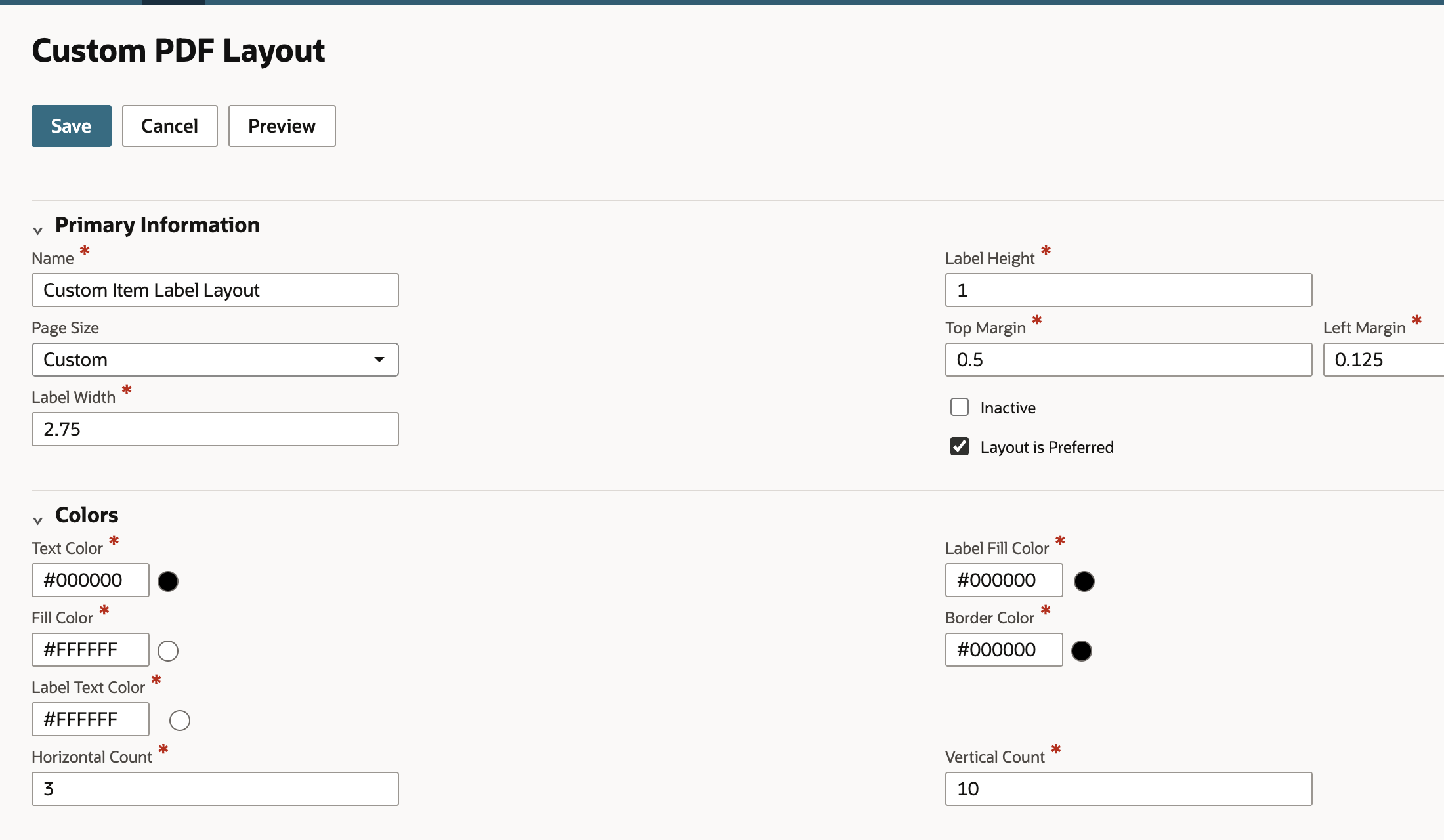Focus the Left Margin field

tap(1384, 360)
